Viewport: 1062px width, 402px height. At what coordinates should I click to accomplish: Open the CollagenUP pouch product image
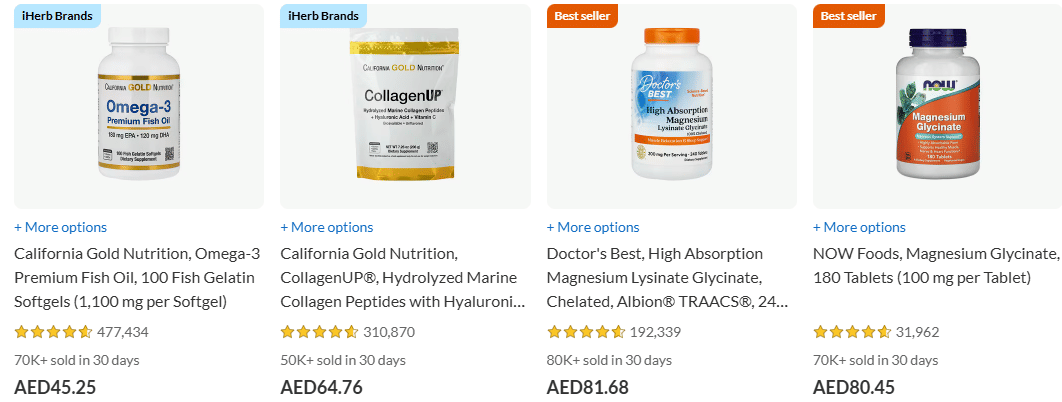point(405,106)
